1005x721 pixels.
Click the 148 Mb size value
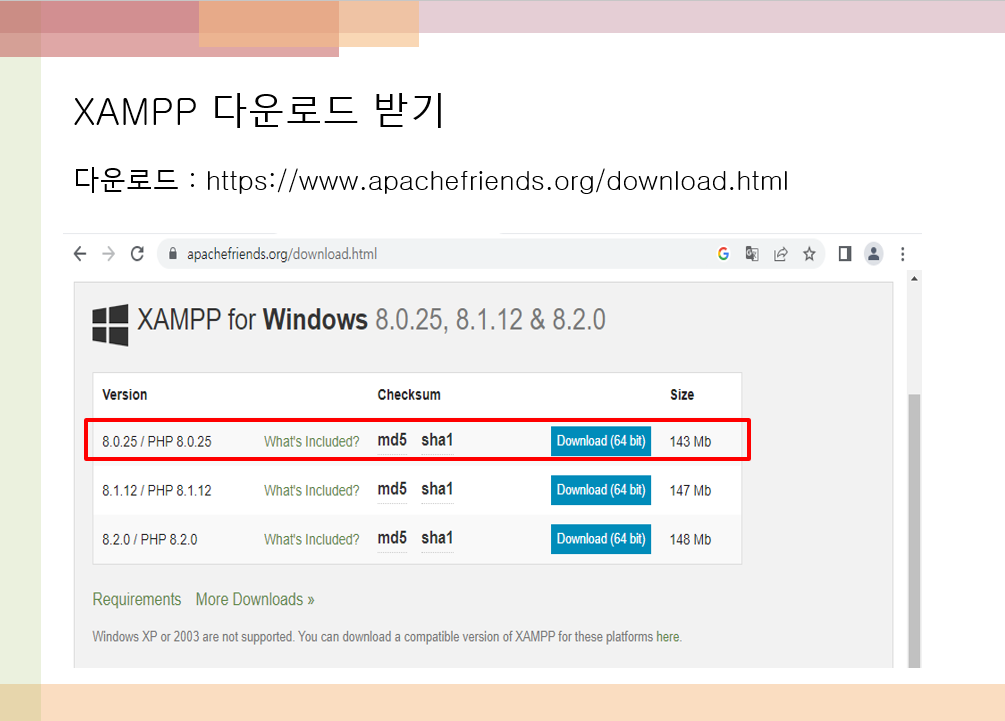(690, 540)
